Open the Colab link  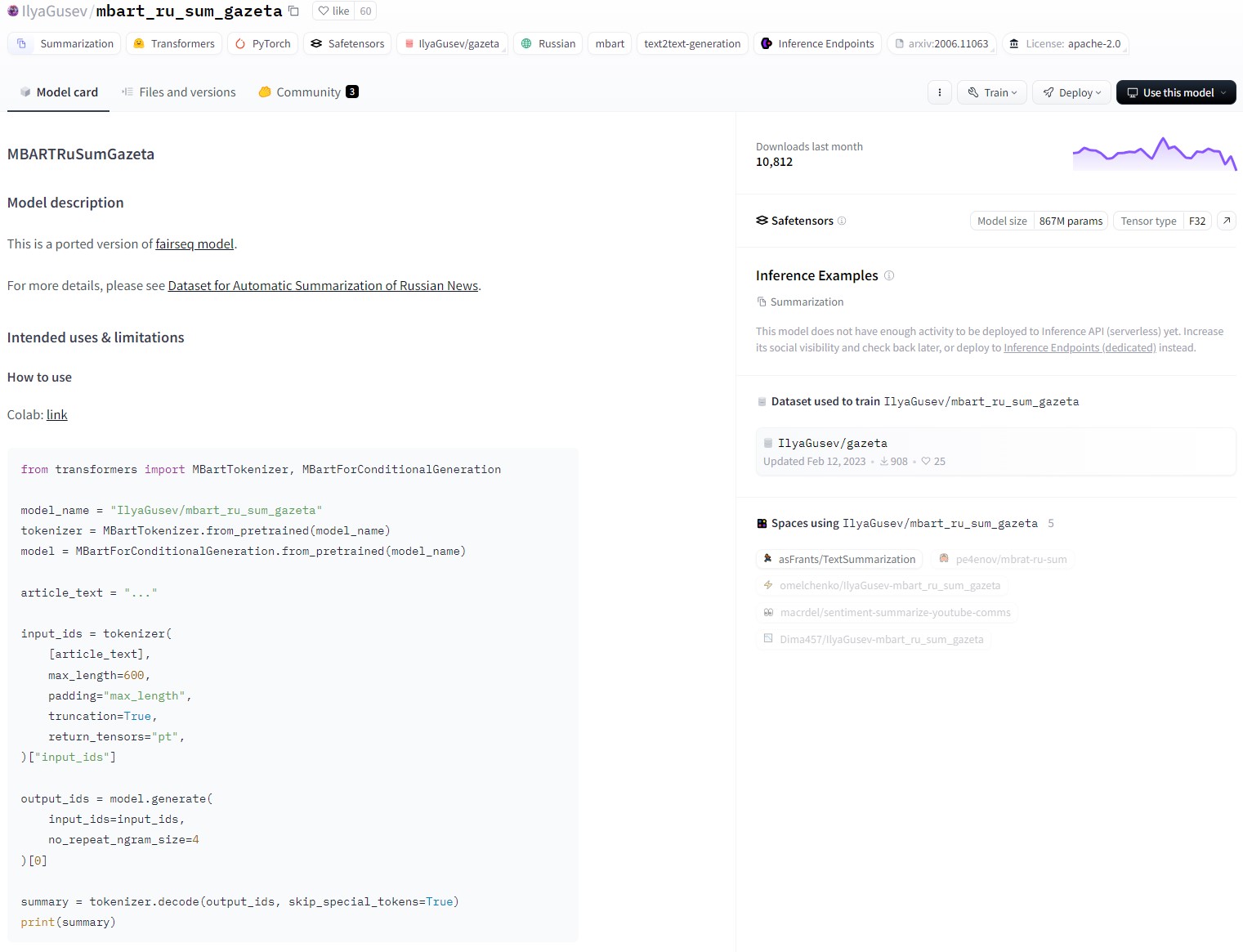(57, 415)
